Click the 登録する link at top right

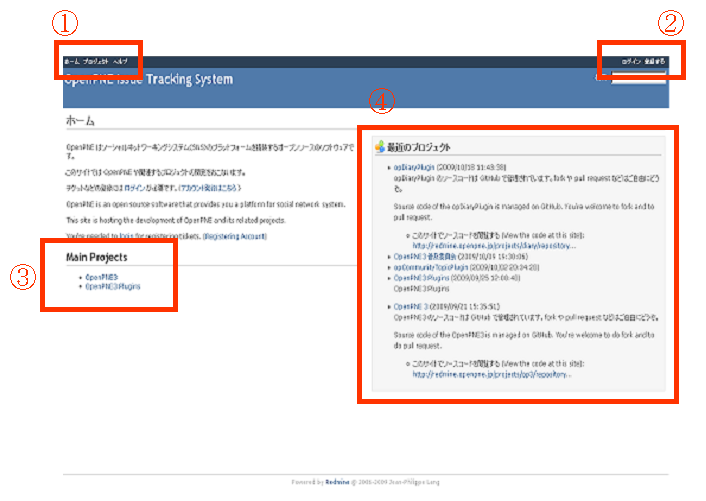(655, 61)
